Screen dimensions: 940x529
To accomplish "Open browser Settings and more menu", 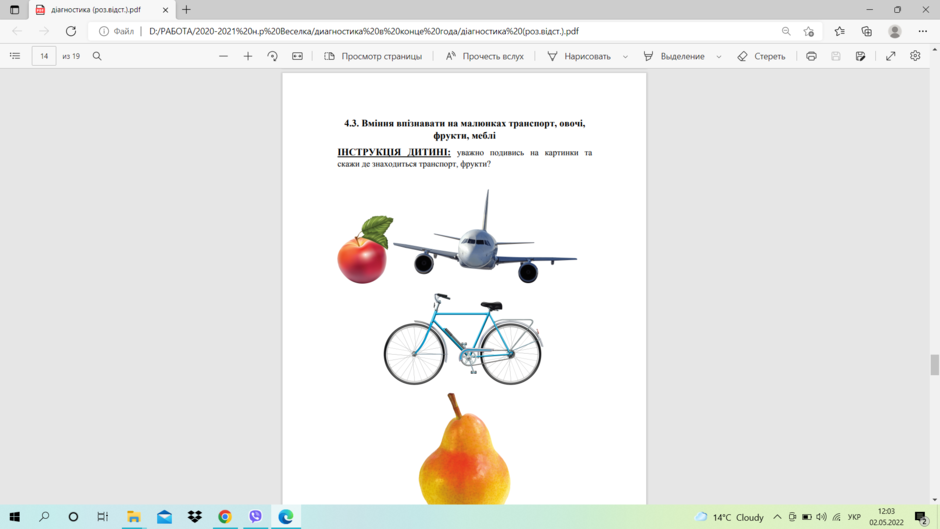I will coord(923,31).
